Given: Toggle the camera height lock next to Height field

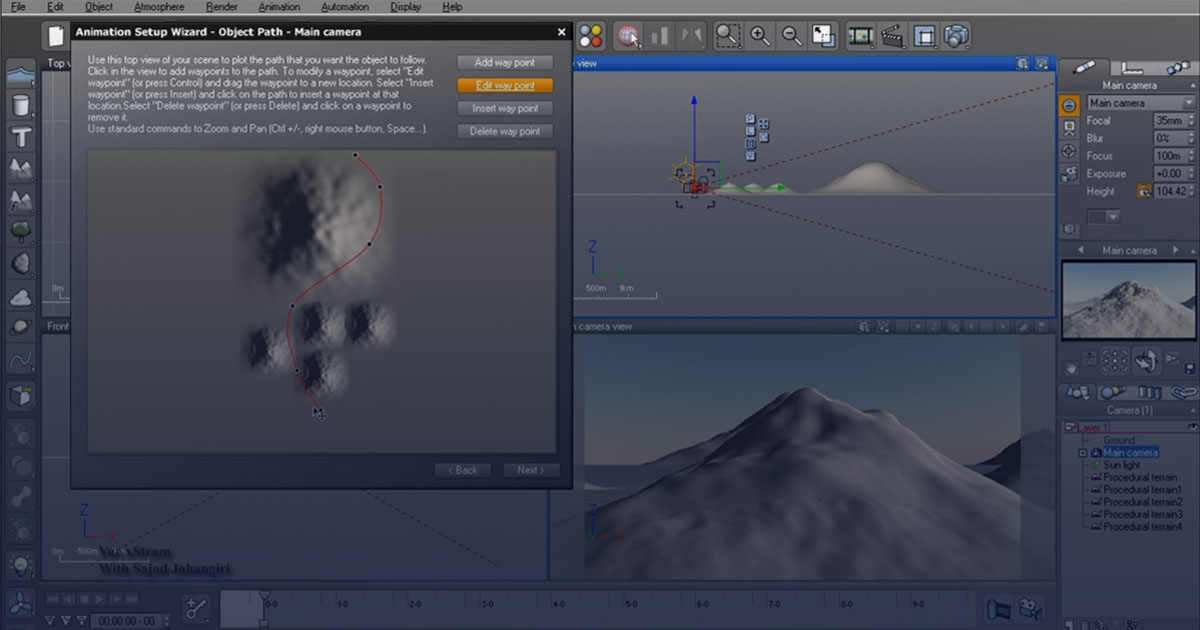Looking at the screenshot, I should [x=1143, y=190].
